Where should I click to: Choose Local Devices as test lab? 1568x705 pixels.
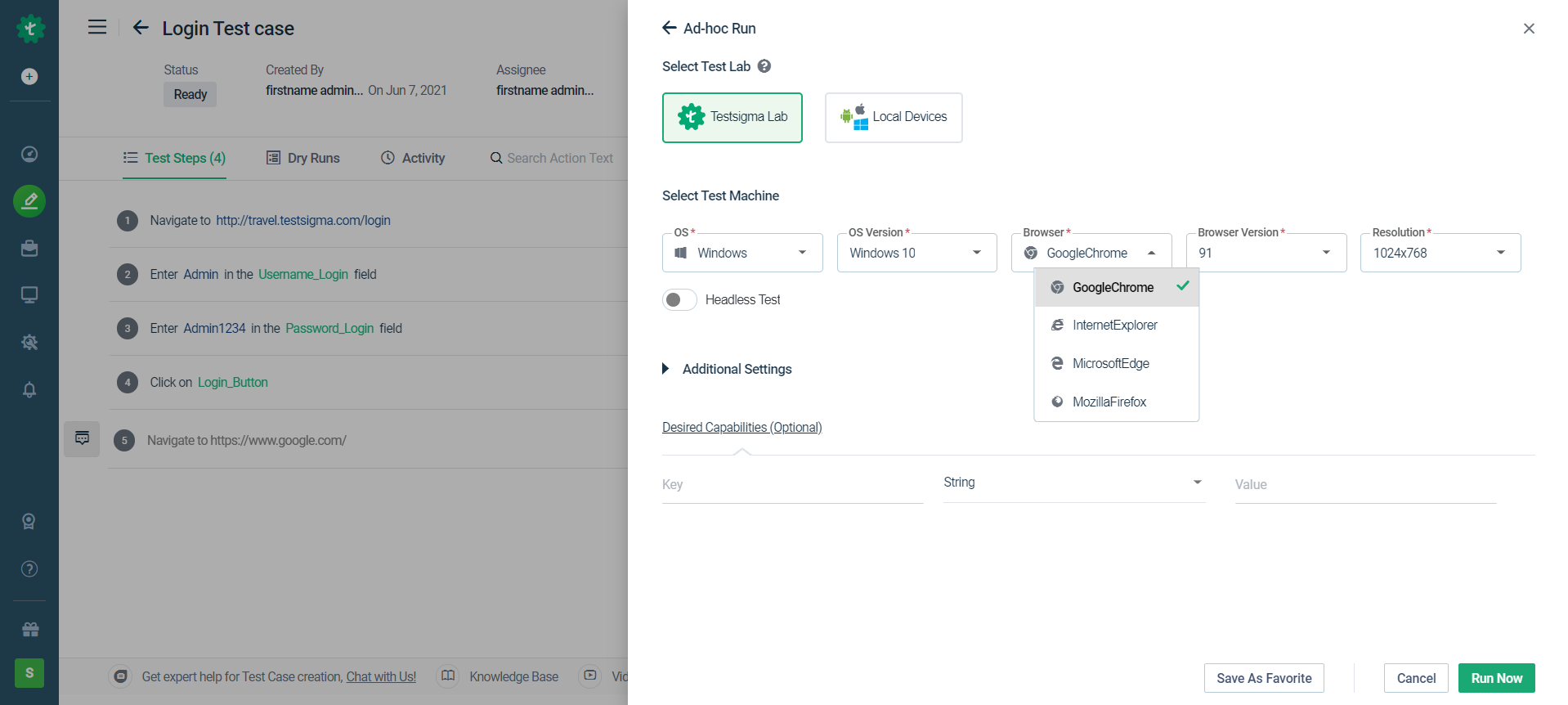click(x=893, y=118)
